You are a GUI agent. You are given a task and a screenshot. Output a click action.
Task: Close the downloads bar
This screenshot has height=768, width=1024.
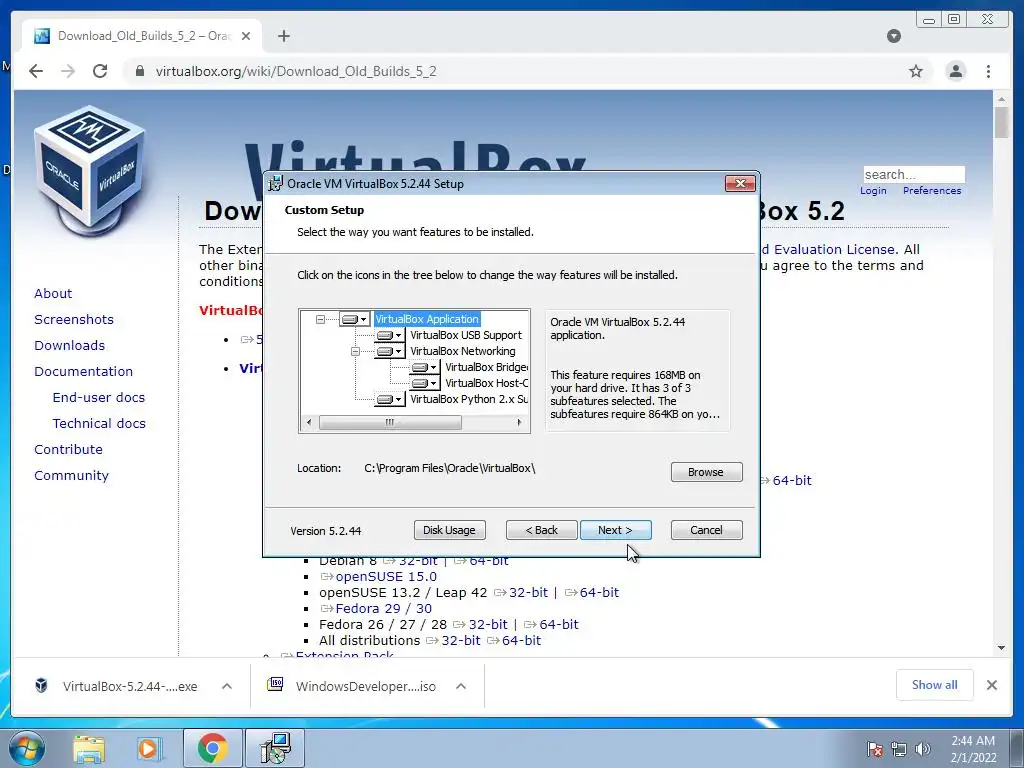point(991,685)
